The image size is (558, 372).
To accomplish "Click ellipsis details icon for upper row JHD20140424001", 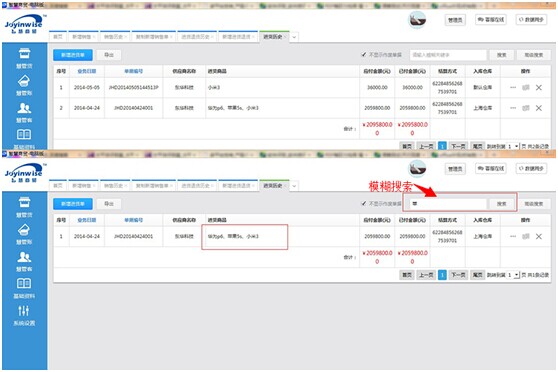I will tap(513, 108).
